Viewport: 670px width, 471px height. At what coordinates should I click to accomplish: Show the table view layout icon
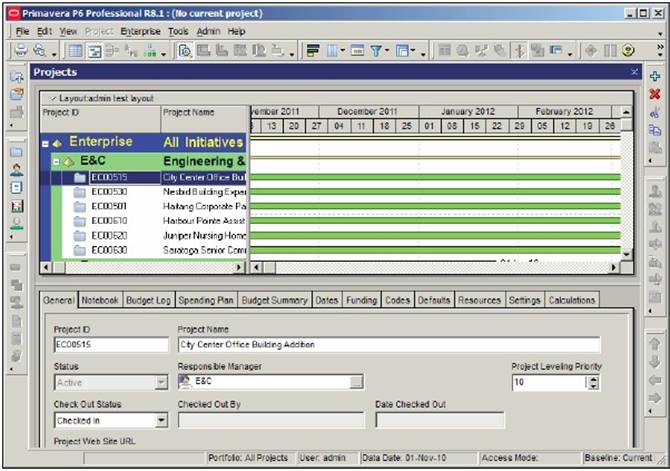click(x=76, y=51)
